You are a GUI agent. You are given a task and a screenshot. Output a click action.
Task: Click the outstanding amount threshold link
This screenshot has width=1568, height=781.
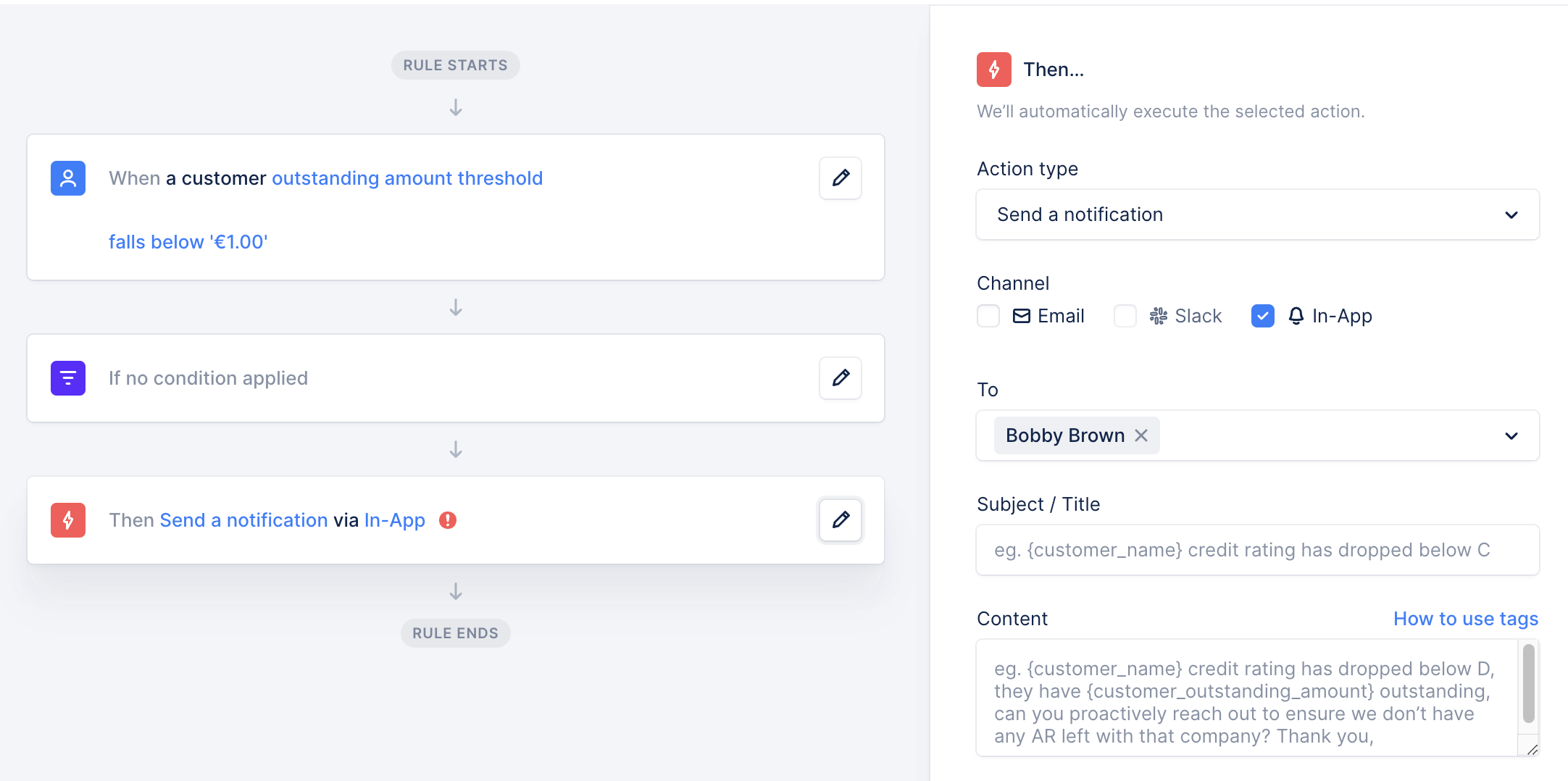pos(406,177)
